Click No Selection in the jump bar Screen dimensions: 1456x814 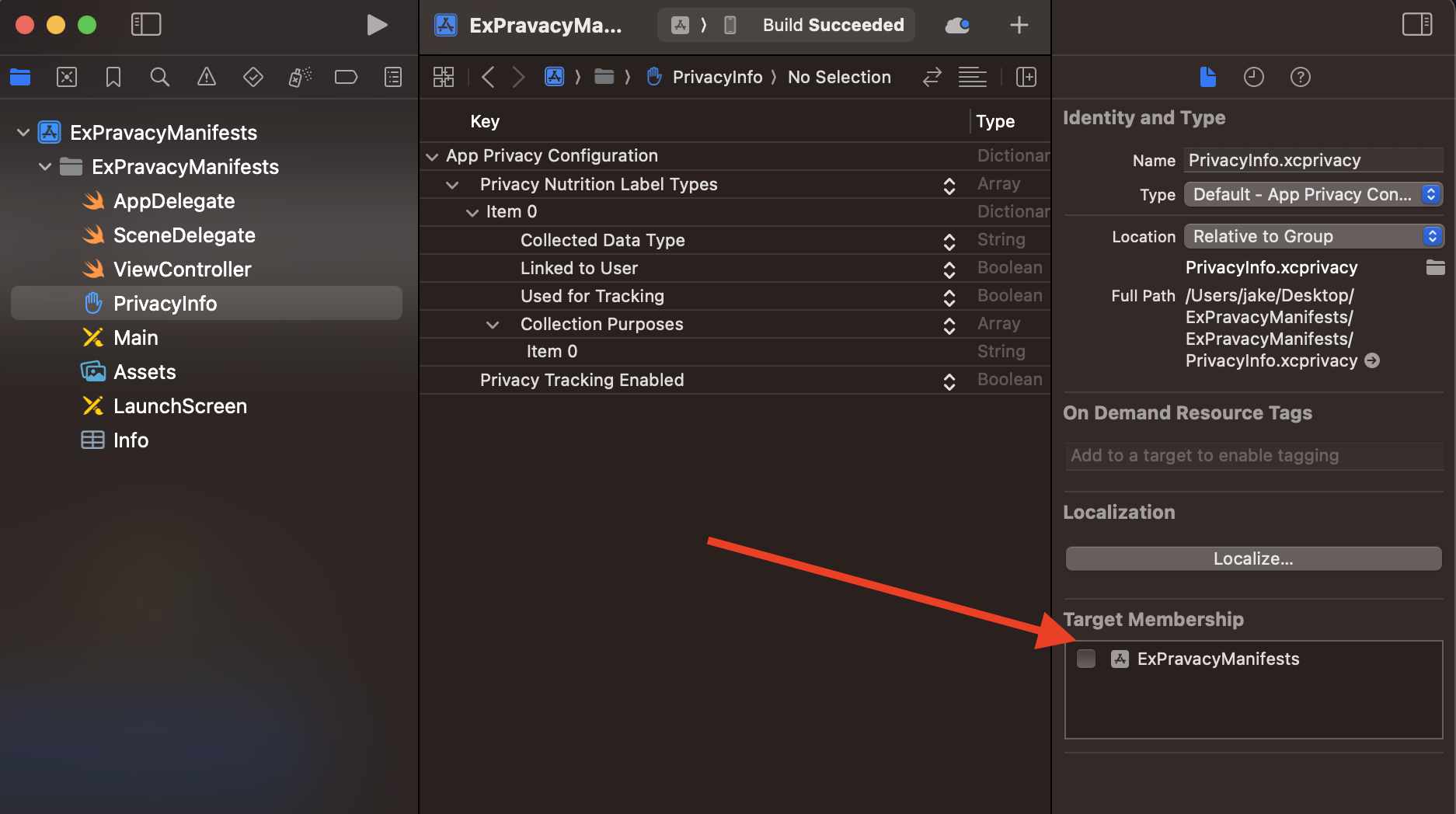click(x=839, y=77)
